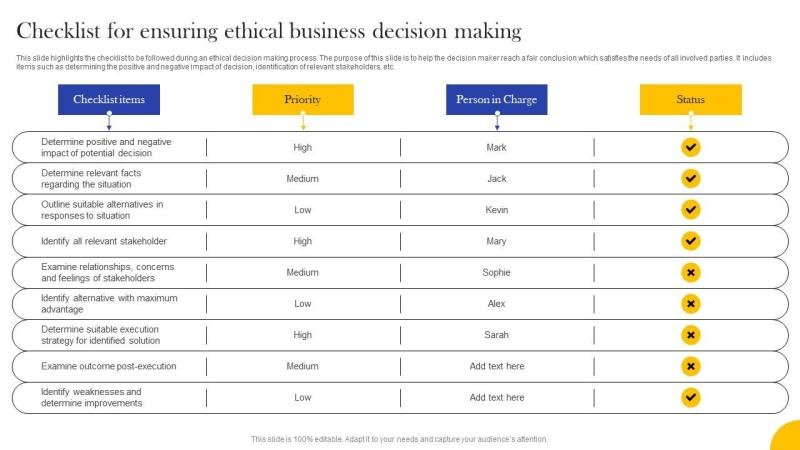
Task: Select the Person in Charge header
Action: [x=496, y=100]
